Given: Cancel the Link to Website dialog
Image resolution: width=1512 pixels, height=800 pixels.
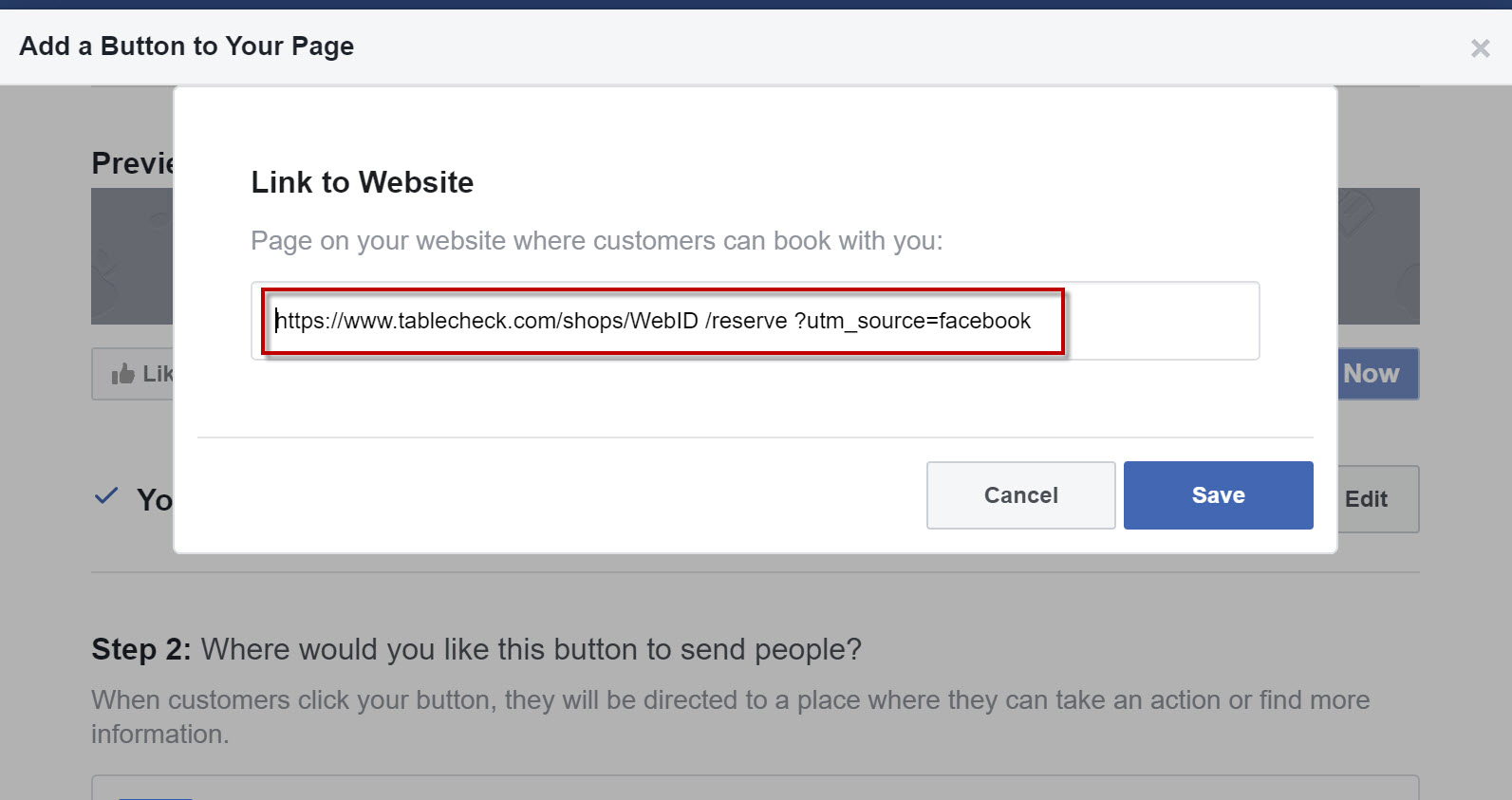Looking at the screenshot, I should 1020,495.
